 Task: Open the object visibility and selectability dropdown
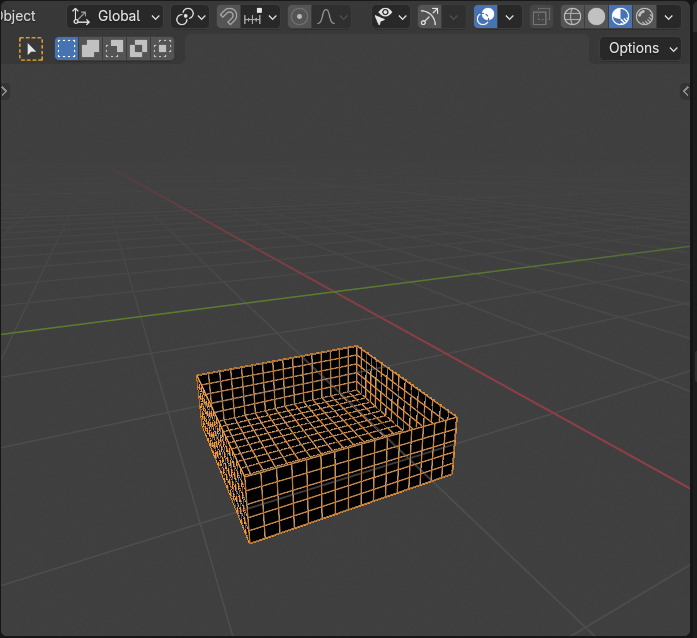[x=391, y=17]
